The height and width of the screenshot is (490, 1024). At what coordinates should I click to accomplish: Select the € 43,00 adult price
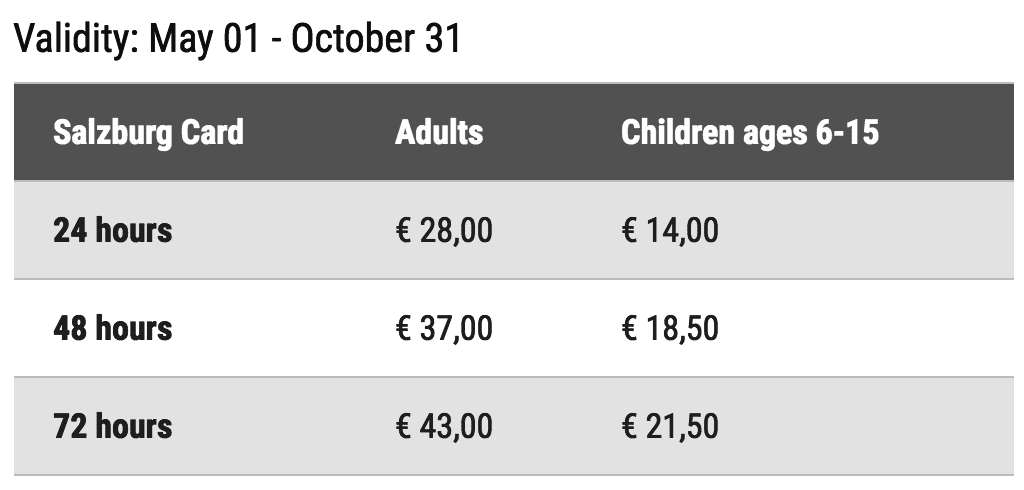[x=444, y=427]
